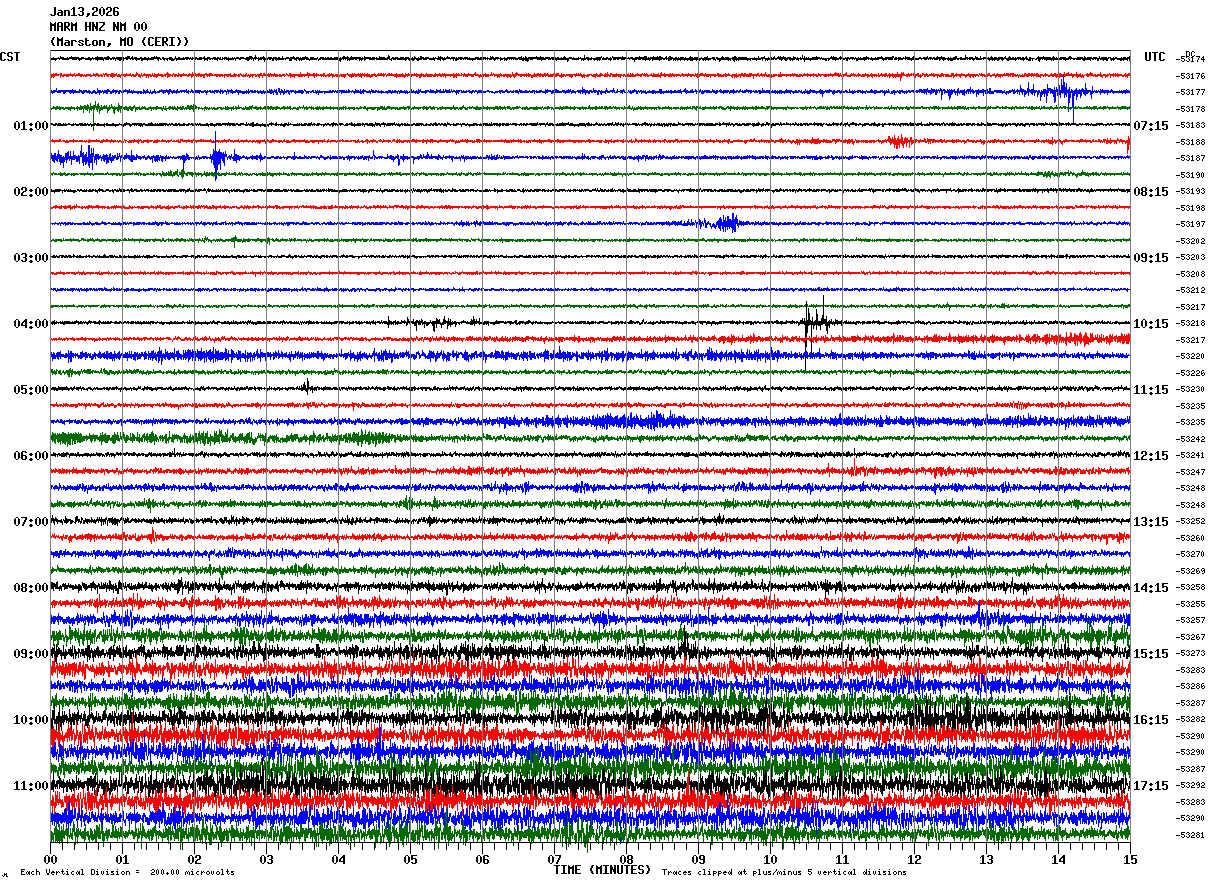Click the 02:00 CST hour label

coord(31,192)
